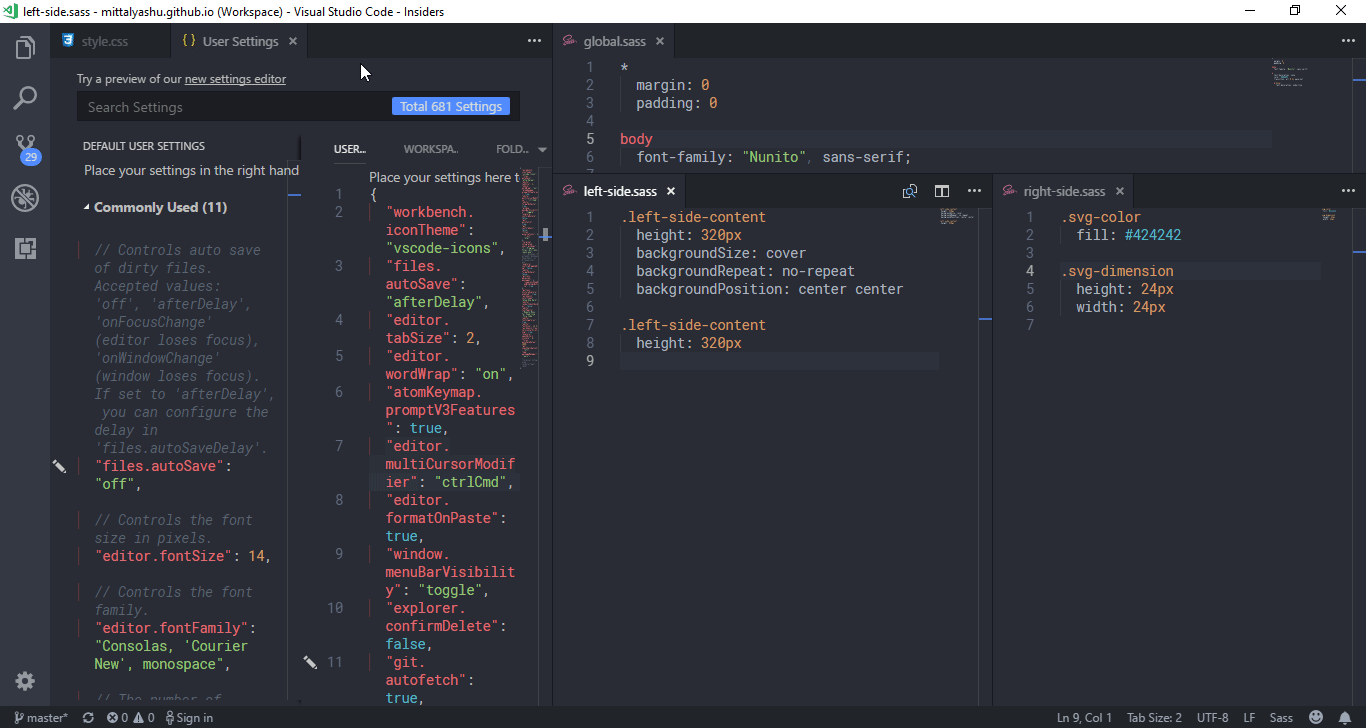1366x728 pixels.
Task: Open the FOLDER SETTINGS dropdown chevron
Action: [x=541, y=148]
